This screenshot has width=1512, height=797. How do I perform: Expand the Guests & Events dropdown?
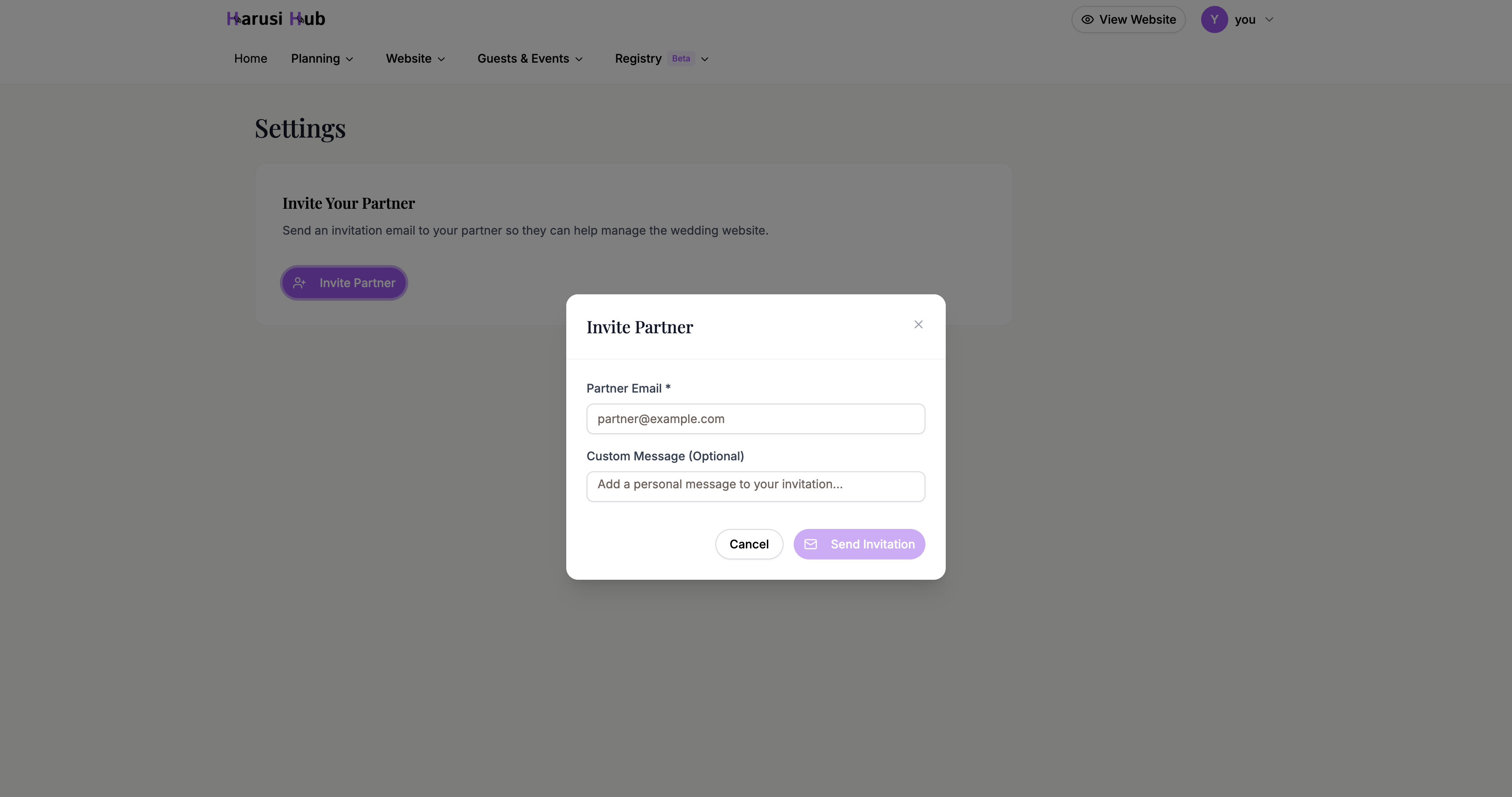[529, 58]
